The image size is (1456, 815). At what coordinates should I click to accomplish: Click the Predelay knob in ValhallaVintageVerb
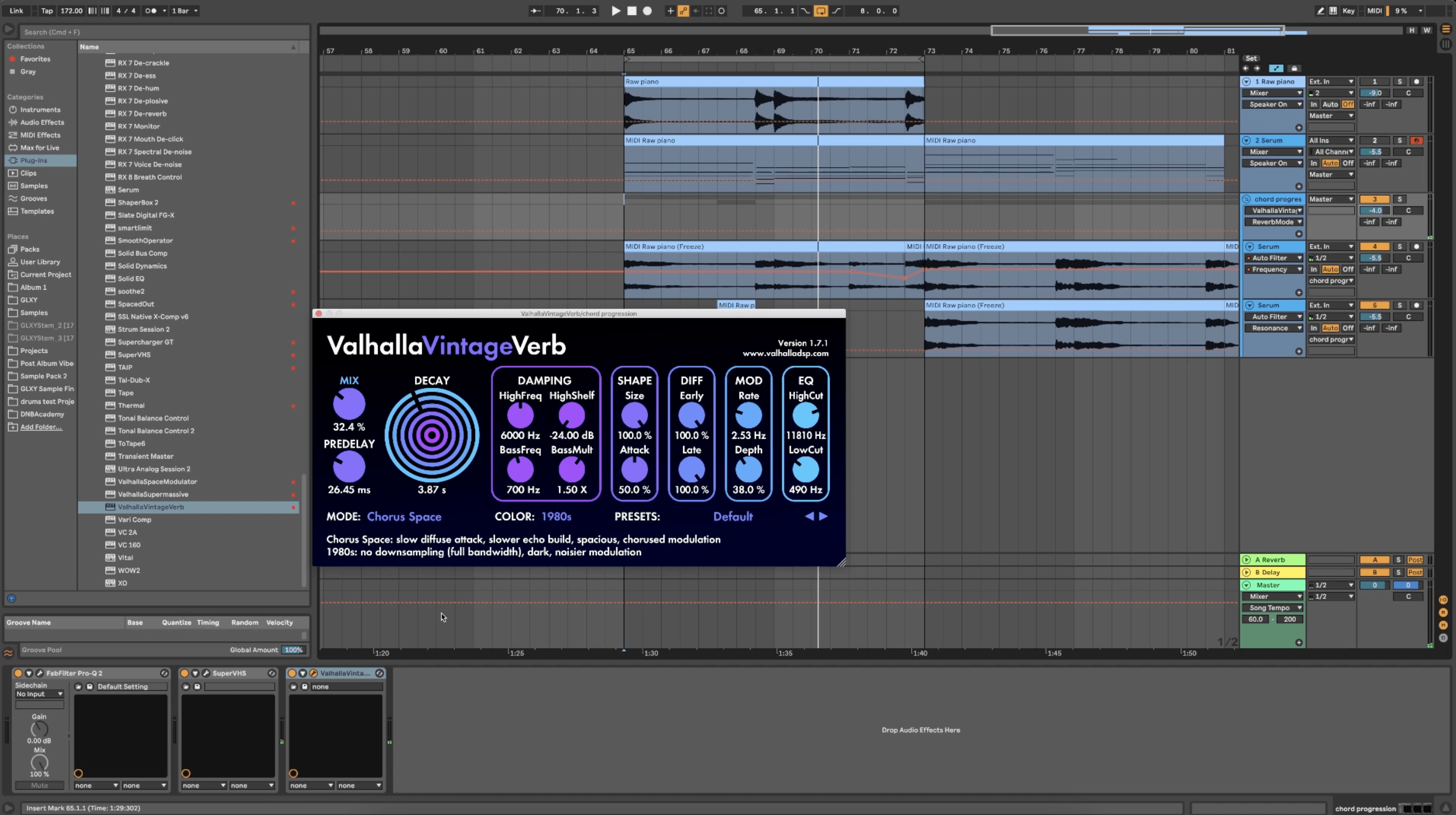349,467
